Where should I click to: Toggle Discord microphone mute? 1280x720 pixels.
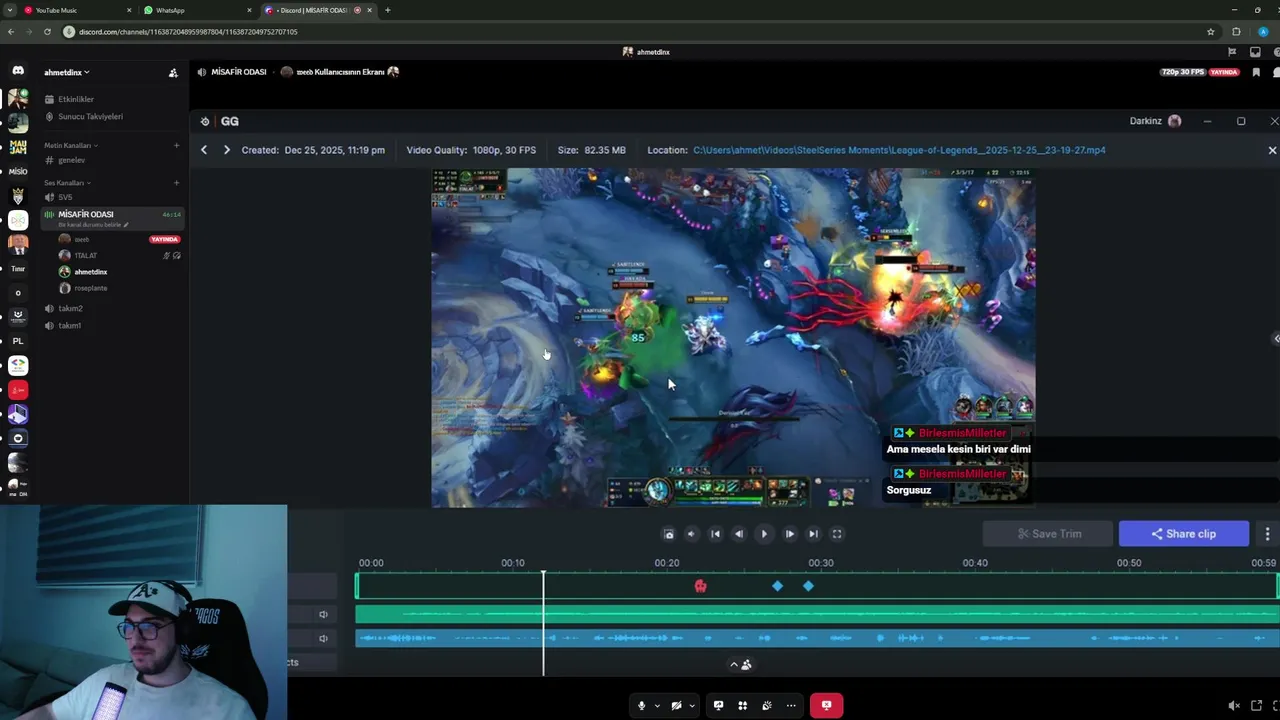pos(642,706)
